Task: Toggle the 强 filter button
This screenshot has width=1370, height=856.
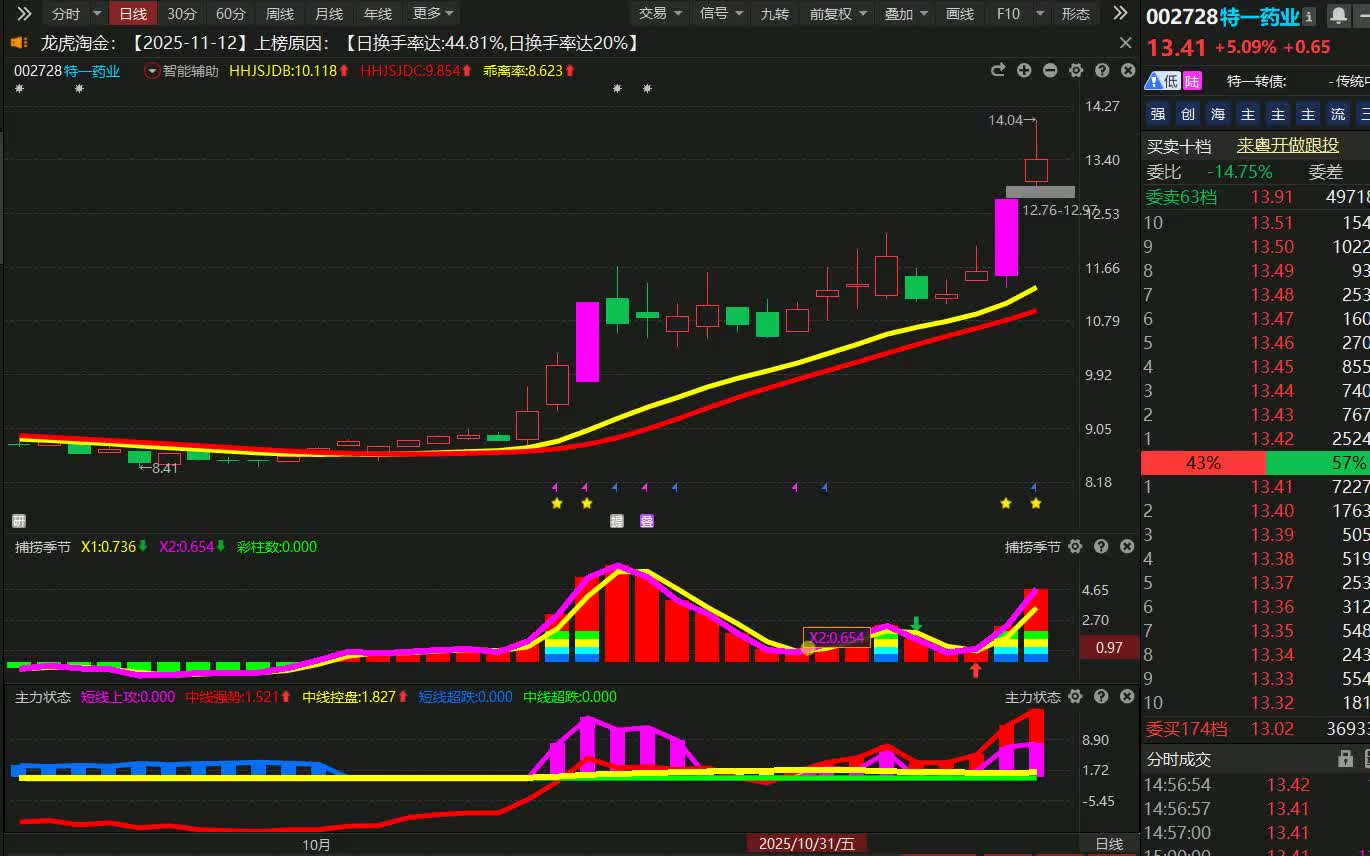Action: (1157, 114)
